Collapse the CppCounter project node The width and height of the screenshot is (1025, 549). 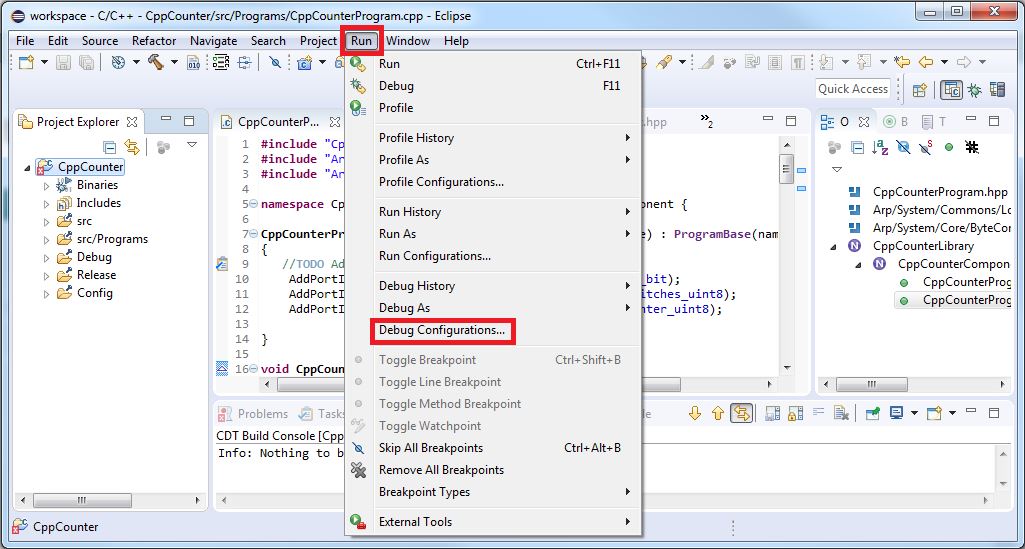click(27, 168)
